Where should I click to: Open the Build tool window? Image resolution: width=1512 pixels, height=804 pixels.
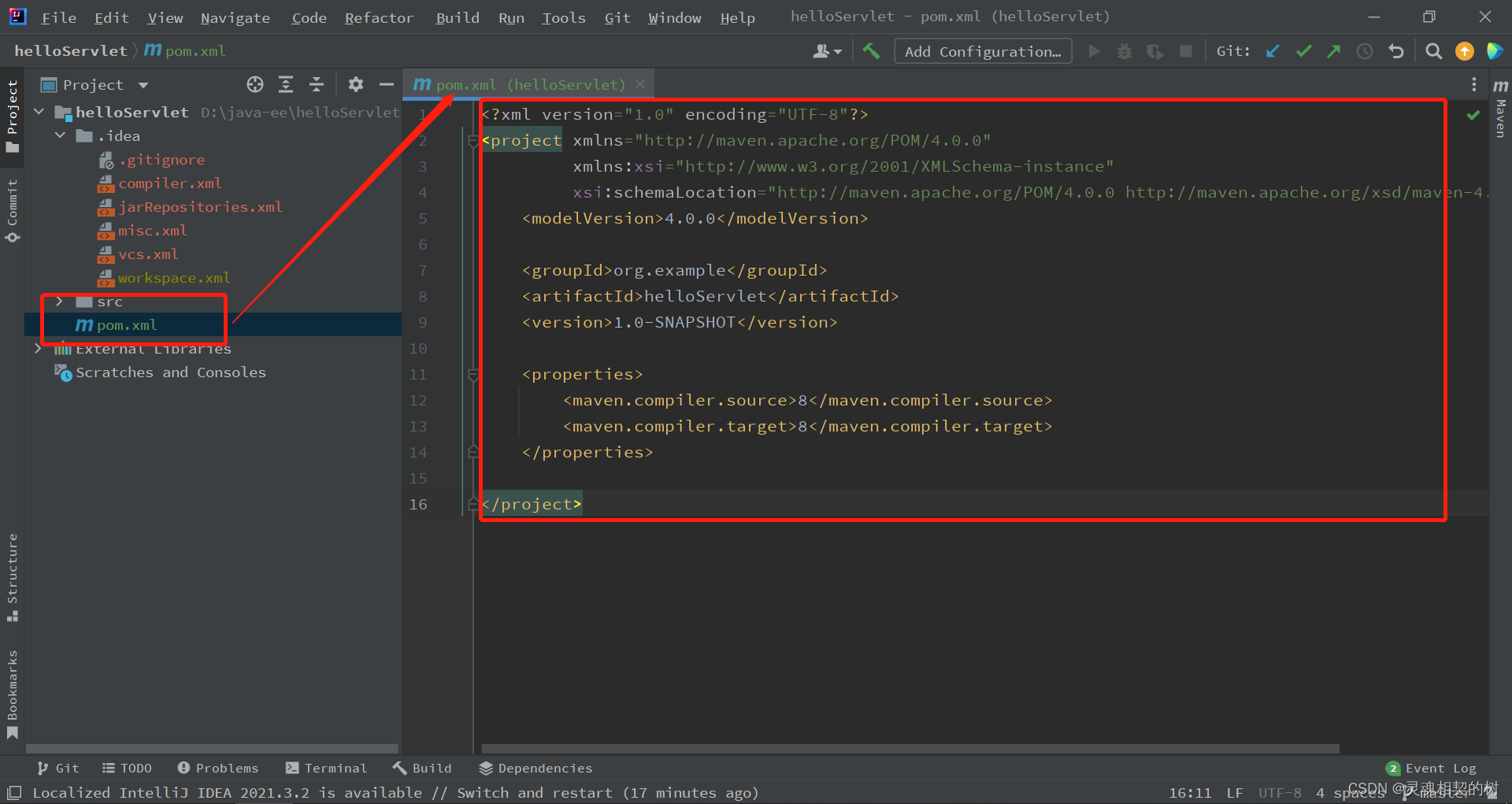[422, 768]
